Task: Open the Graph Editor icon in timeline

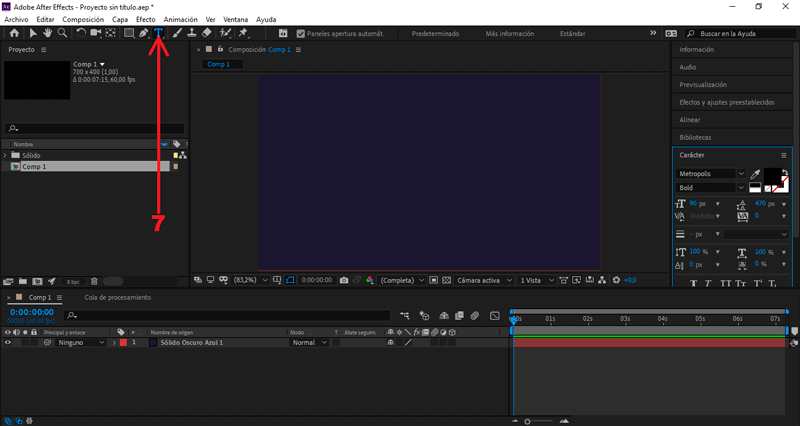Action: coord(494,316)
